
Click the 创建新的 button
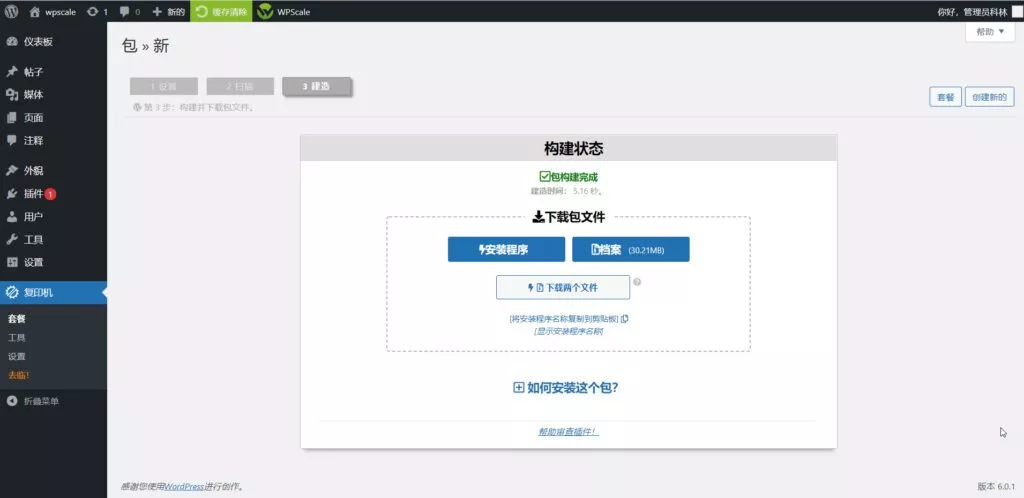point(989,97)
